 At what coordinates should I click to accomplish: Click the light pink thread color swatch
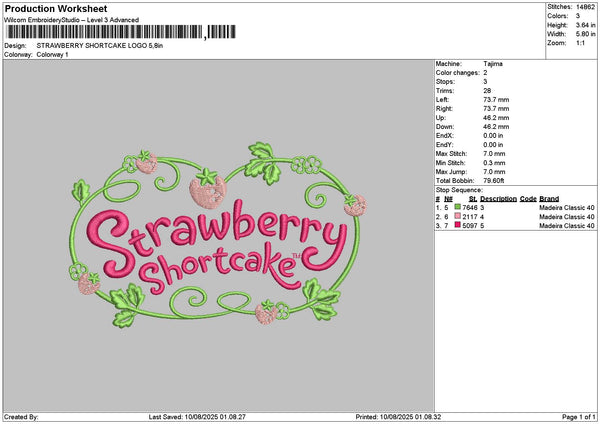point(458,216)
